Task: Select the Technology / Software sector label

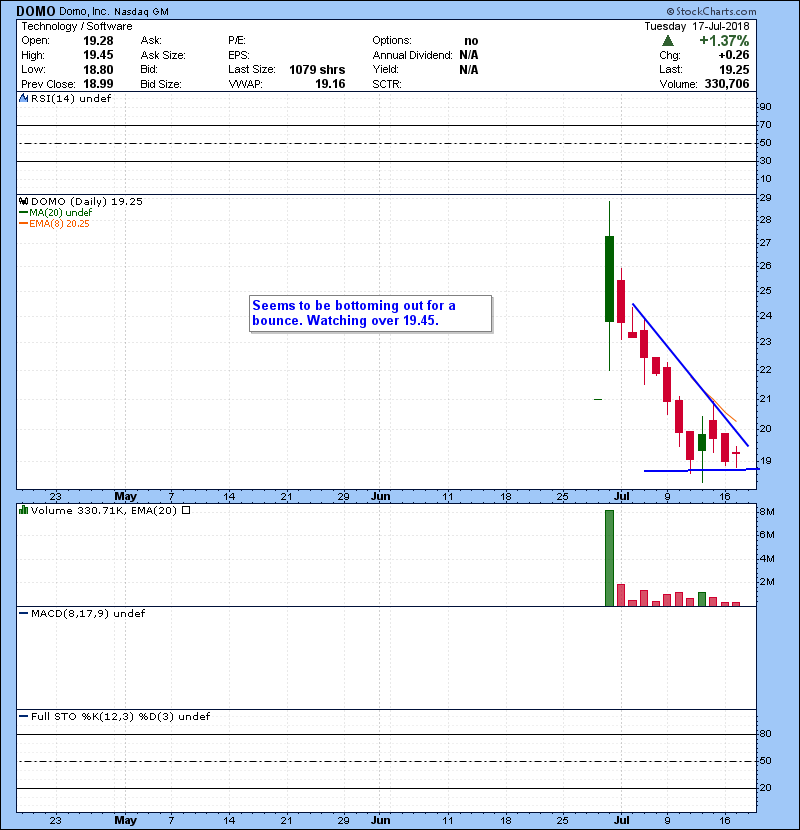Action: [x=77, y=26]
